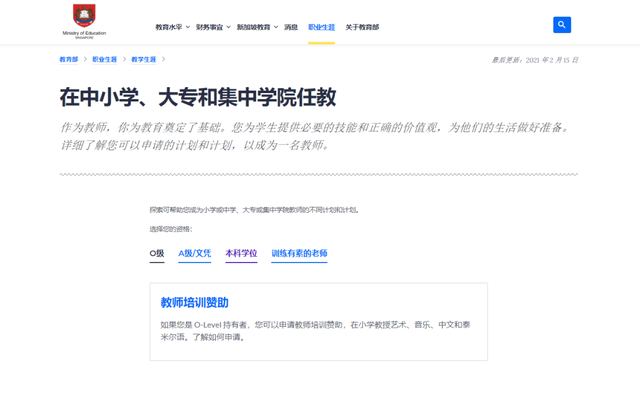Expand the 财务事宜 dropdown chevron
The image size is (640, 393).
click(x=229, y=27)
